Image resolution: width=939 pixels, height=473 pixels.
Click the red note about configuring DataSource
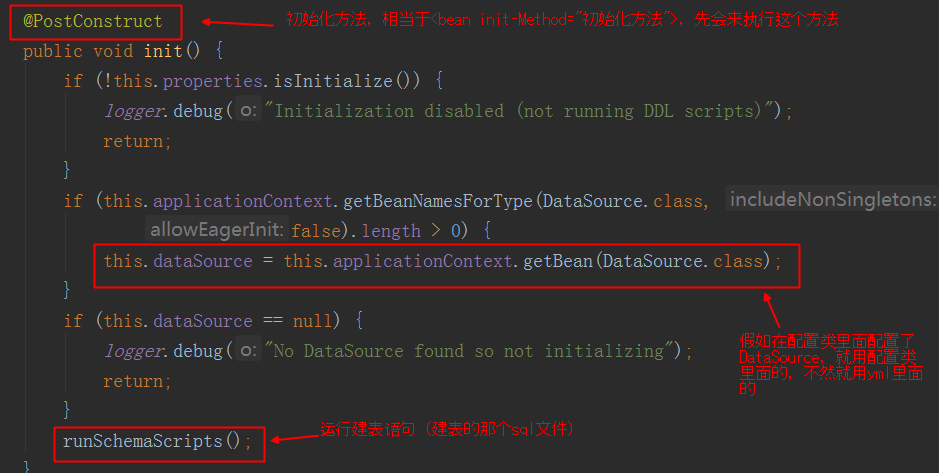830,363
